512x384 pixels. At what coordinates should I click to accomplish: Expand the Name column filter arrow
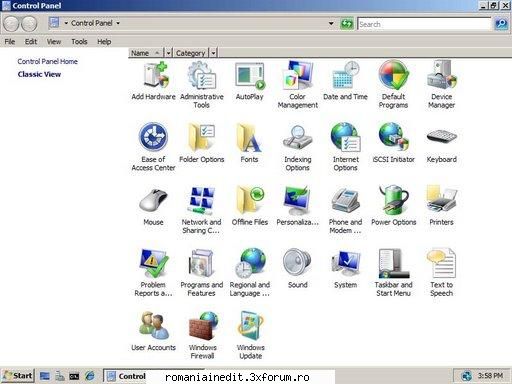[x=168, y=53]
